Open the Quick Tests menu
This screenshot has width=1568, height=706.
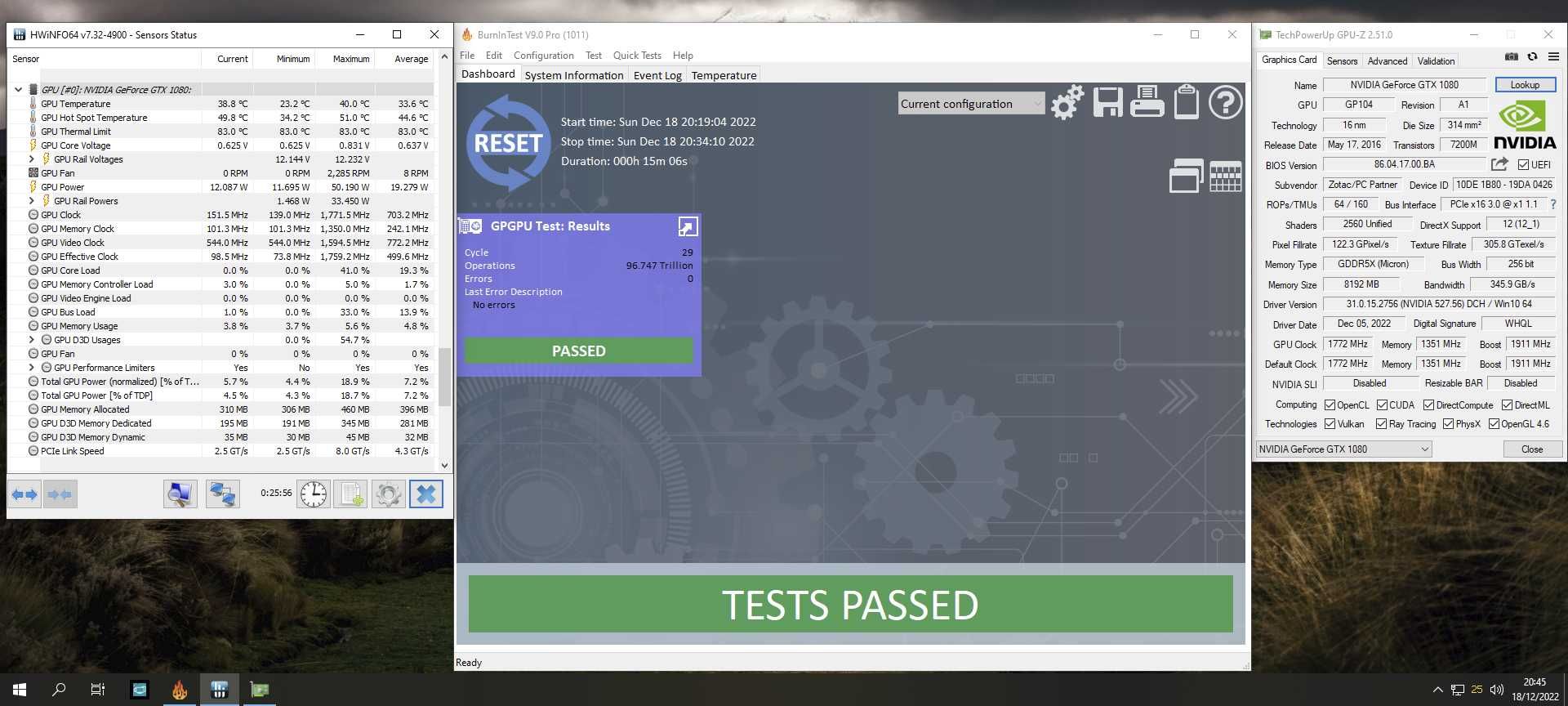(637, 56)
